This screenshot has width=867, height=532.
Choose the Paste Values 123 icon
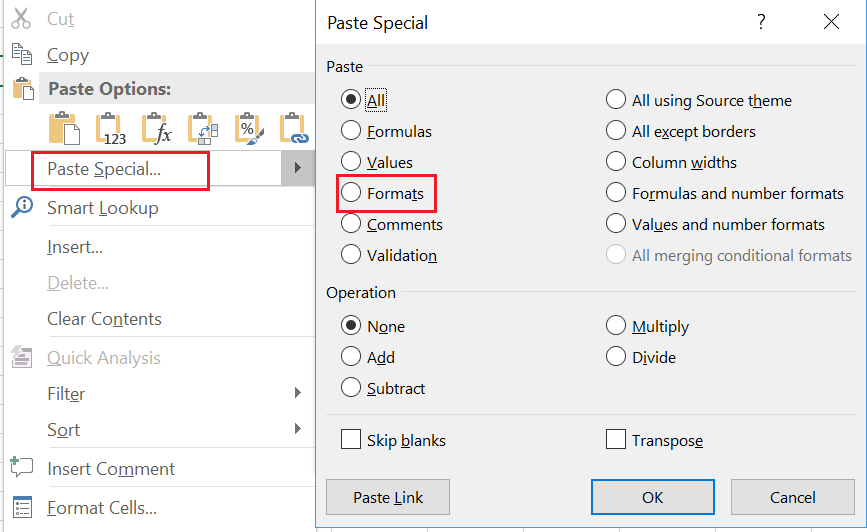(111, 129)
